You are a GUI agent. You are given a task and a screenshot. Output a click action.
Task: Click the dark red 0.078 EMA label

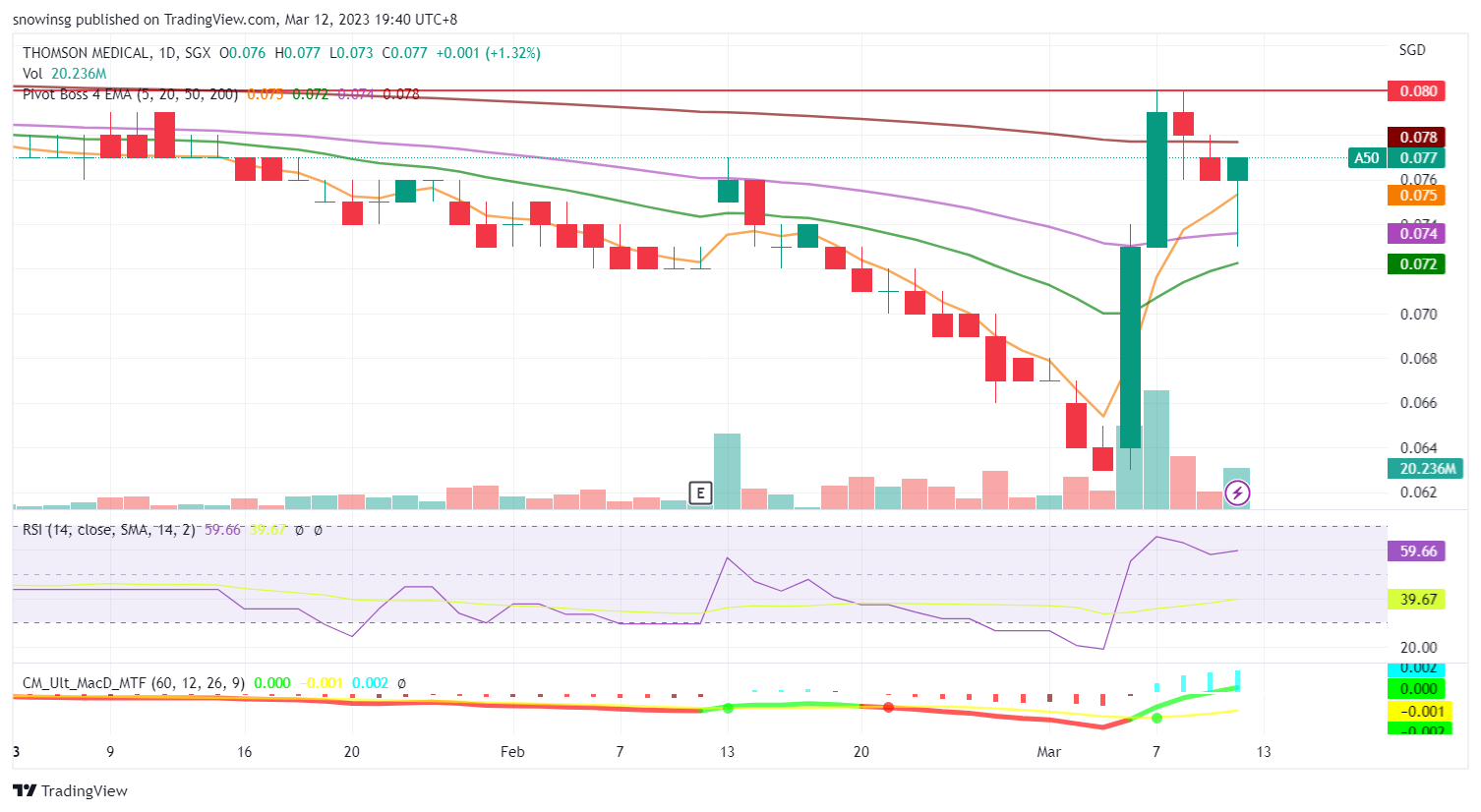coord(1417,137)
